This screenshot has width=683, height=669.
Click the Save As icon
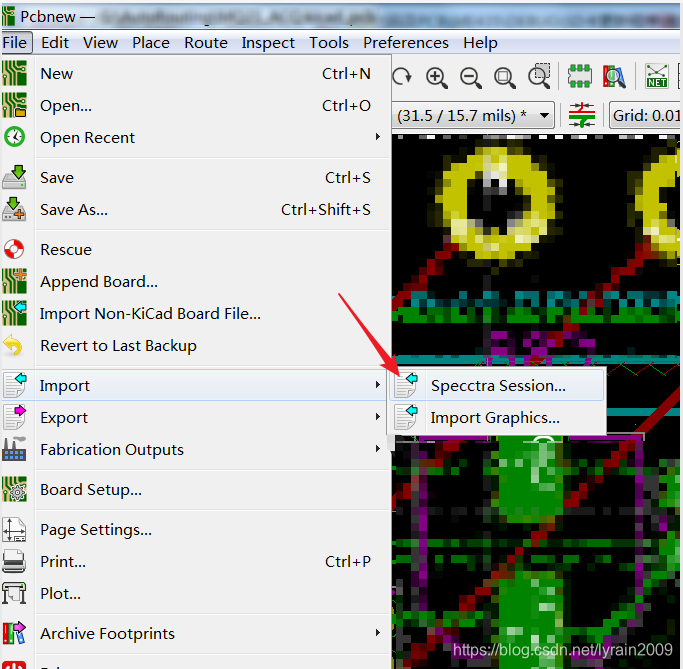click(x=14, y=209)
